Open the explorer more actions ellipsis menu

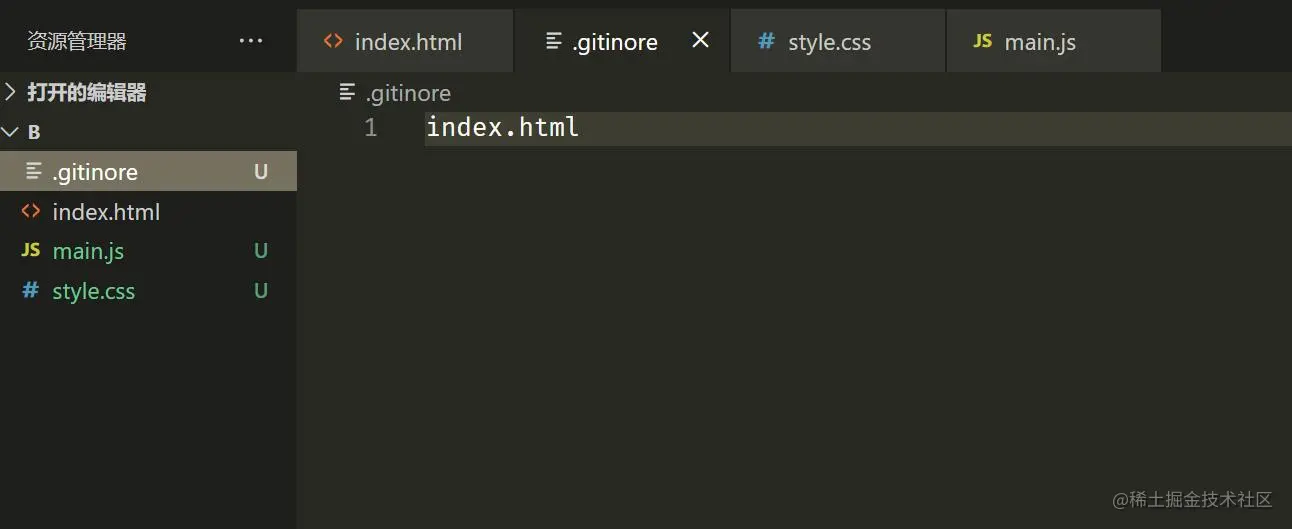251,41
